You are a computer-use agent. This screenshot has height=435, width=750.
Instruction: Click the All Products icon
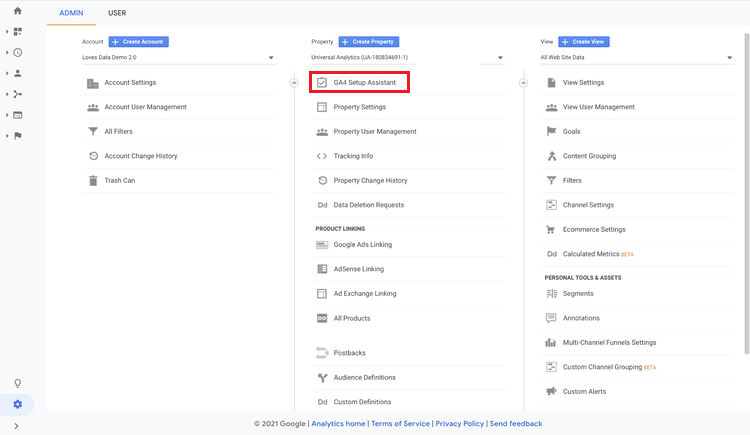pos(322,318)
